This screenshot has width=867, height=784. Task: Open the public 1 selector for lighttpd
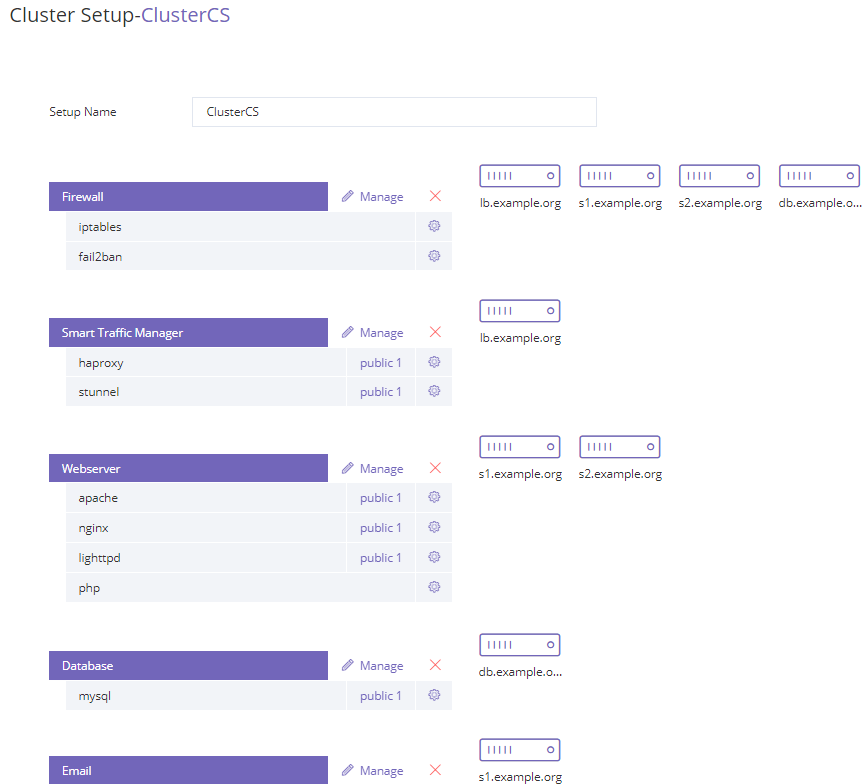click(x=380, y=558)
